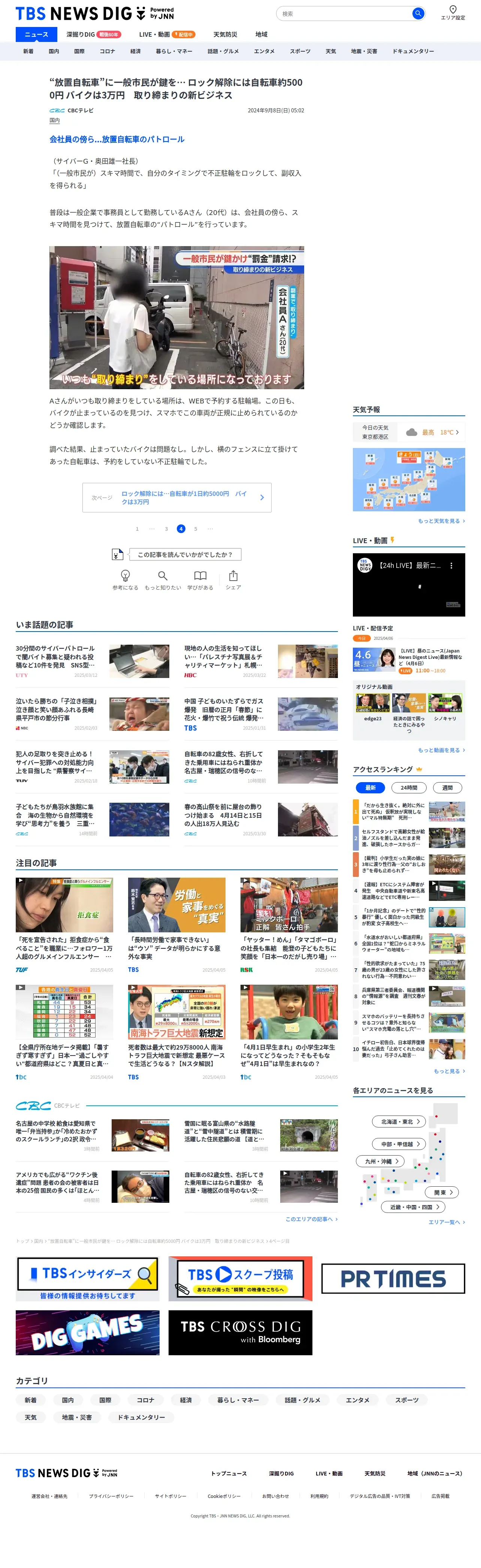Click この記事を読んでいかがでしたか？ feedback button

(x=185, y=554)
